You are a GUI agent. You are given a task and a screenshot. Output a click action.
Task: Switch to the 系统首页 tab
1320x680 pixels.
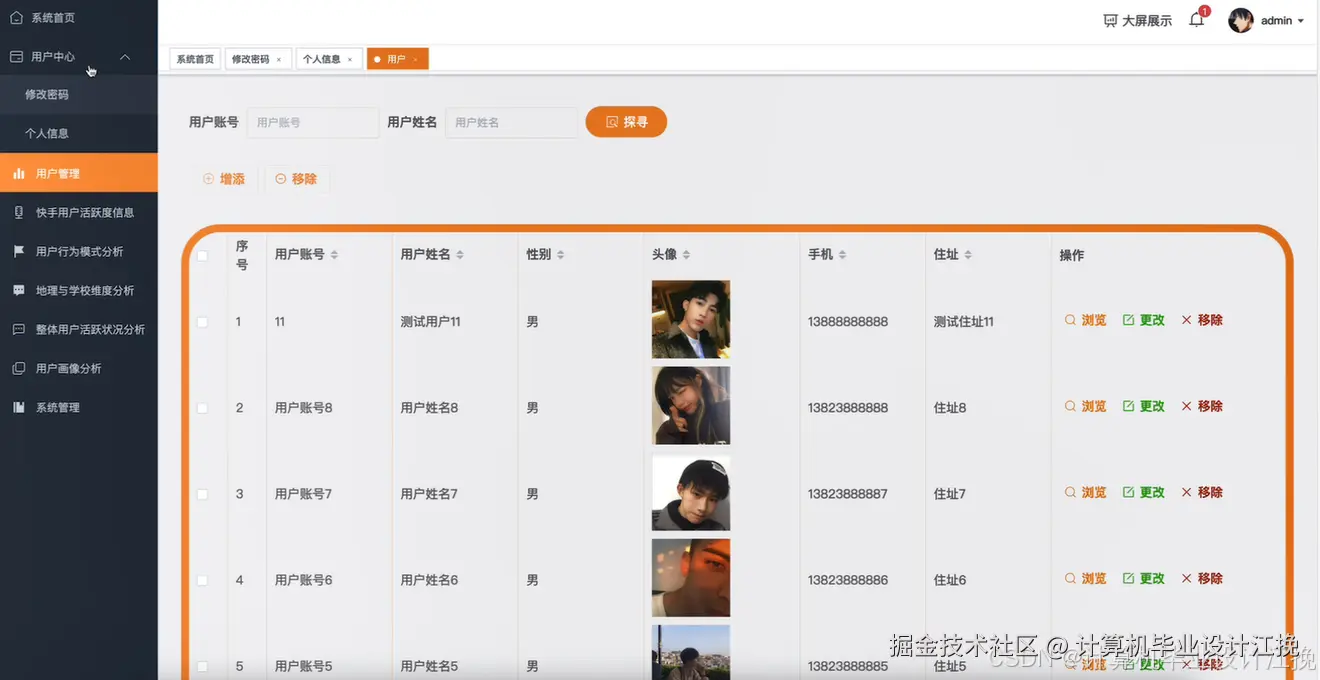coord(195,59)
